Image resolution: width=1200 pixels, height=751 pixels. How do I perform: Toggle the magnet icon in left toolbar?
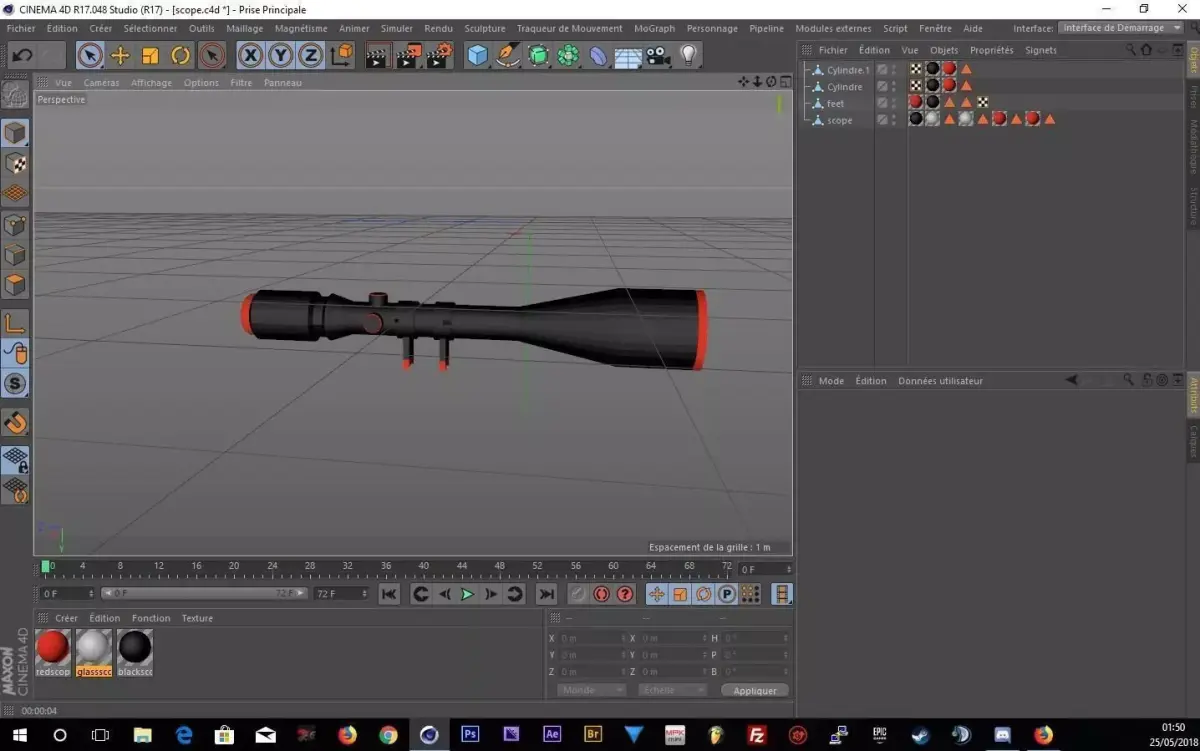15,422
